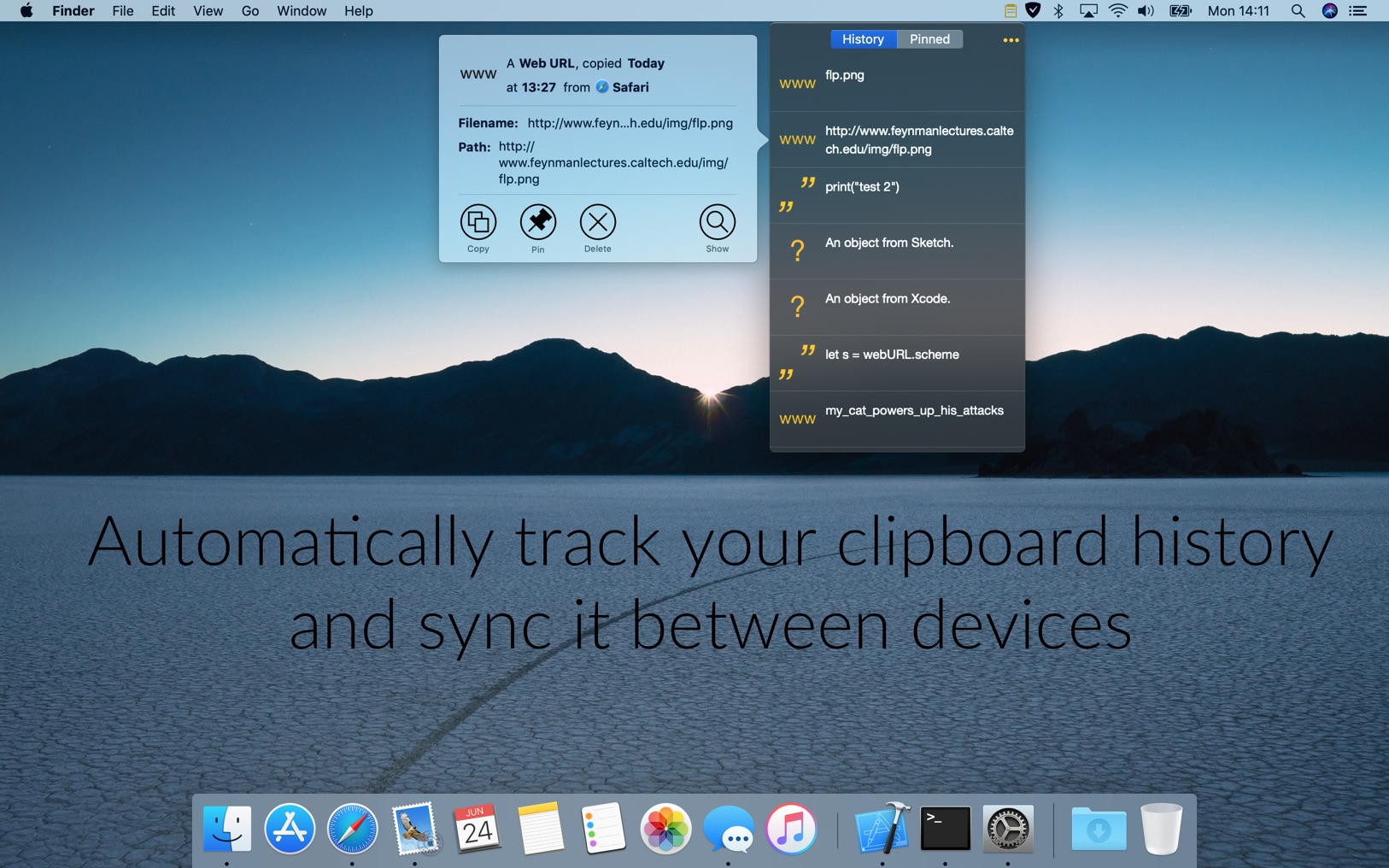Click the question mark icon for Sketch object
1389x868 pixels.
[x=797, y=250]
